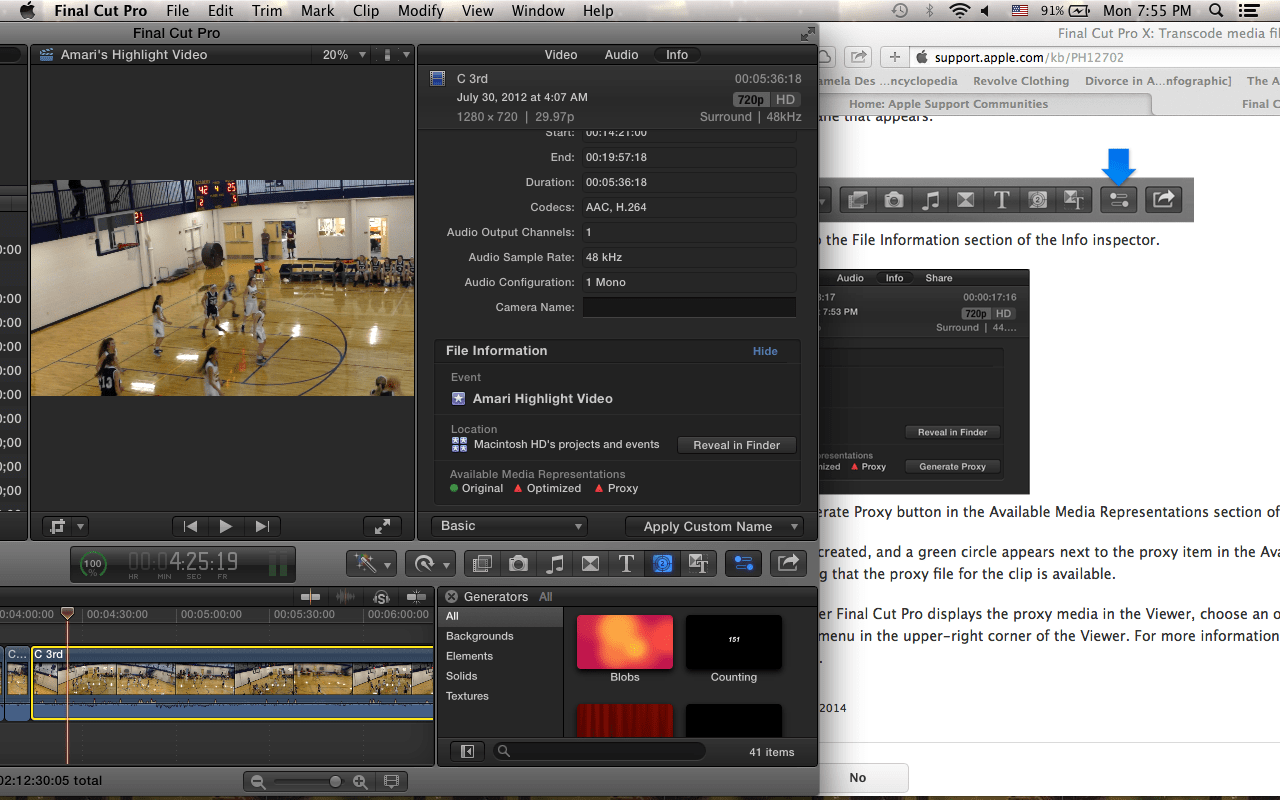Open the Apply Custom Name dropdown
The height and width of the screenshot is (800, 1280).
tap(714, 525)
